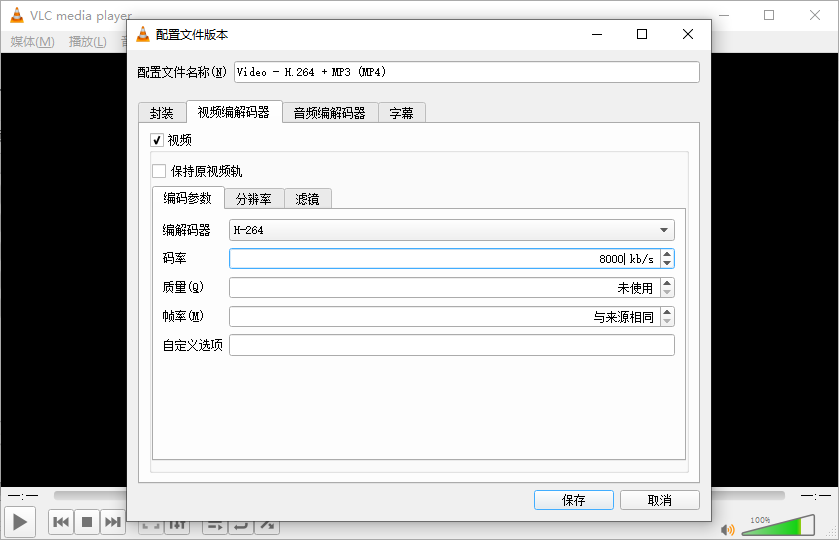This screenshot has height=540, width=839.
Task: Open the 媒体(M) menu in VLC
Action: [x=33, y=41]
